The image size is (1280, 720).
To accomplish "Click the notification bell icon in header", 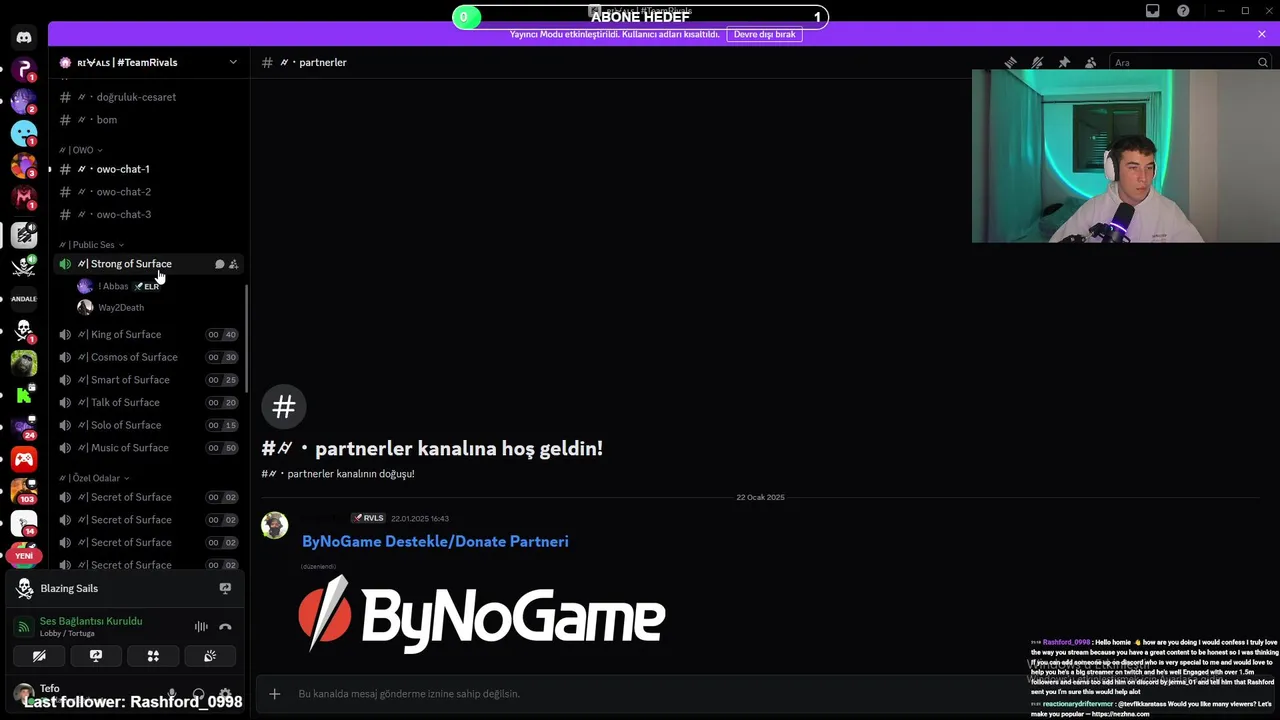I will (x=1037, y=62).
